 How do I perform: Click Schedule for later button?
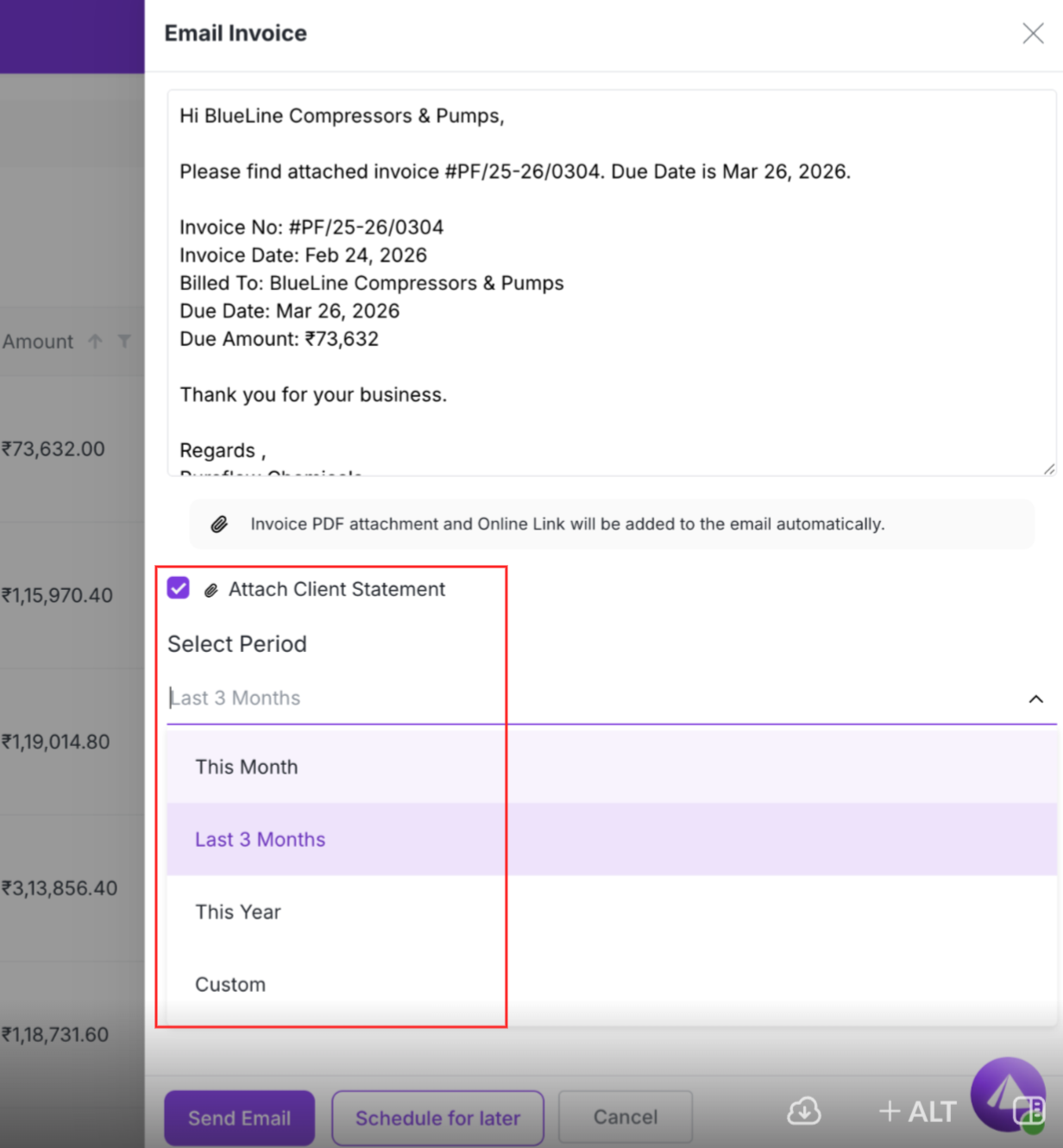pyautogui.click(x=437, y=1118)
